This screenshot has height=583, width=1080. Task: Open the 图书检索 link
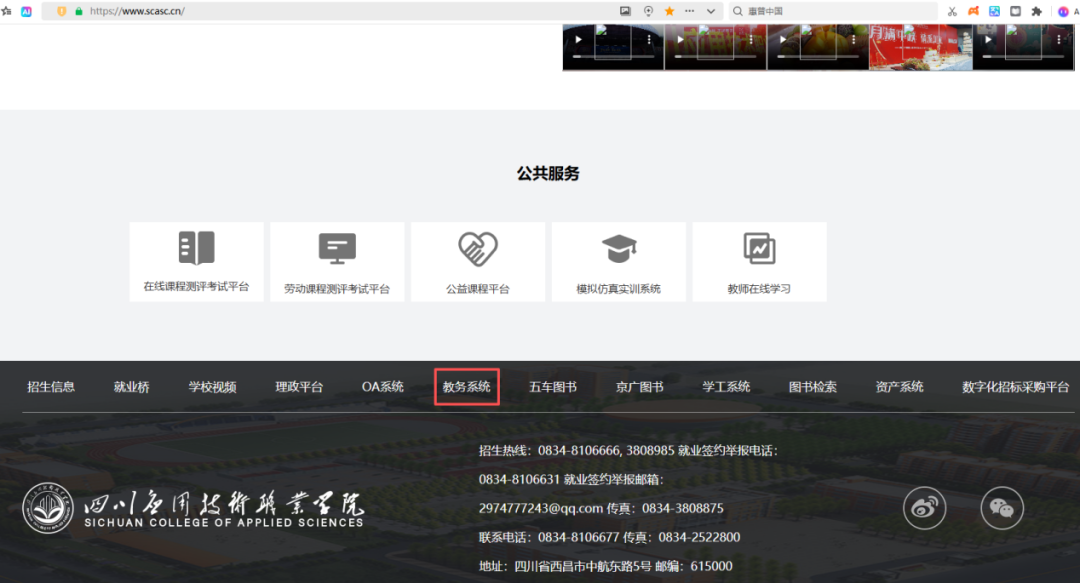point(813,387)
